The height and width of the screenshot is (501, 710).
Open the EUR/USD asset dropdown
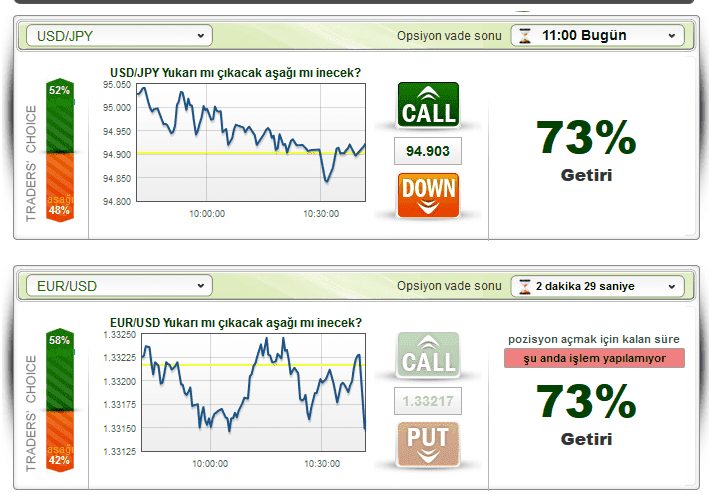click(x=120, y=286)
